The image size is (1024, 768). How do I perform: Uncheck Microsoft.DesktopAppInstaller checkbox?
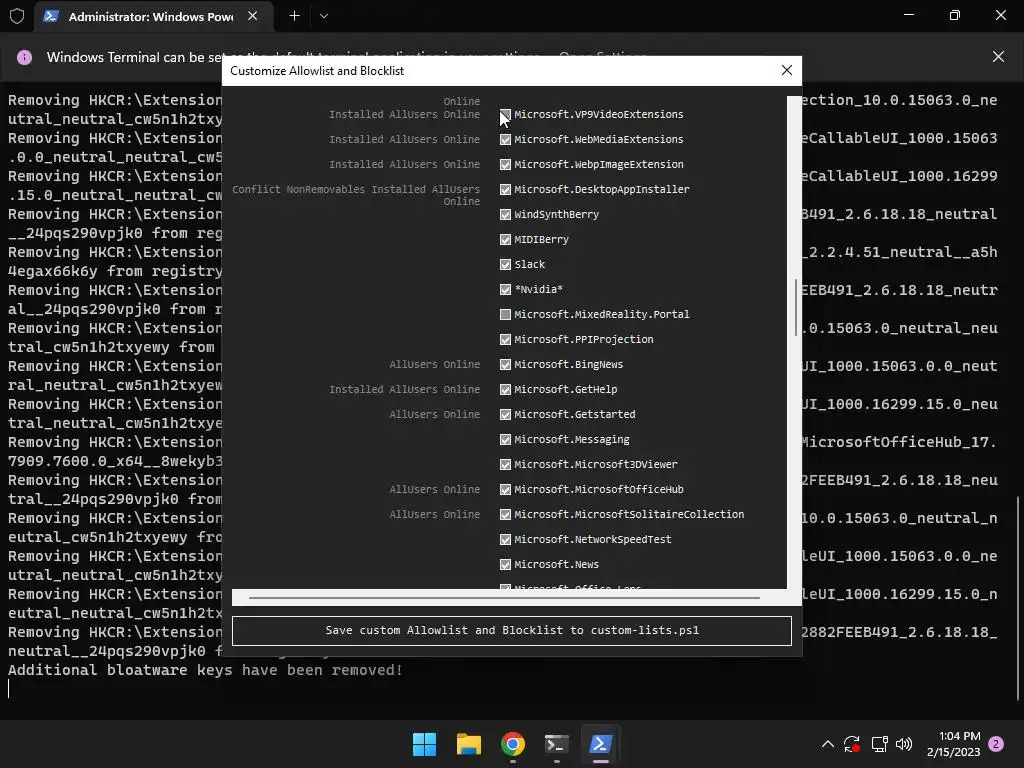505,189
